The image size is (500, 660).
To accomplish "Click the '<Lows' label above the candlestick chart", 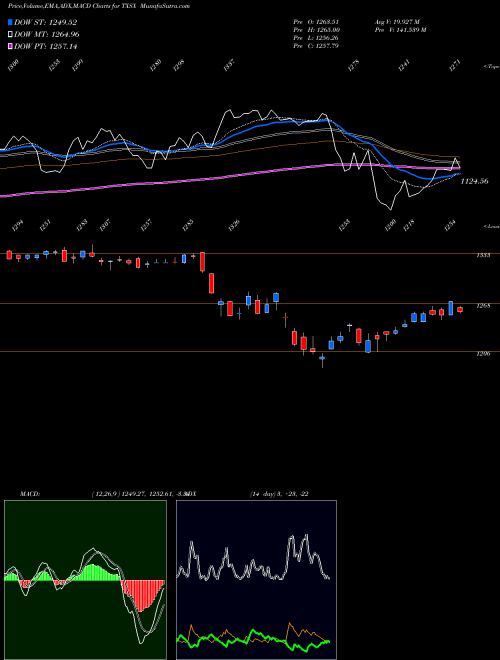I will click(492, 226).
